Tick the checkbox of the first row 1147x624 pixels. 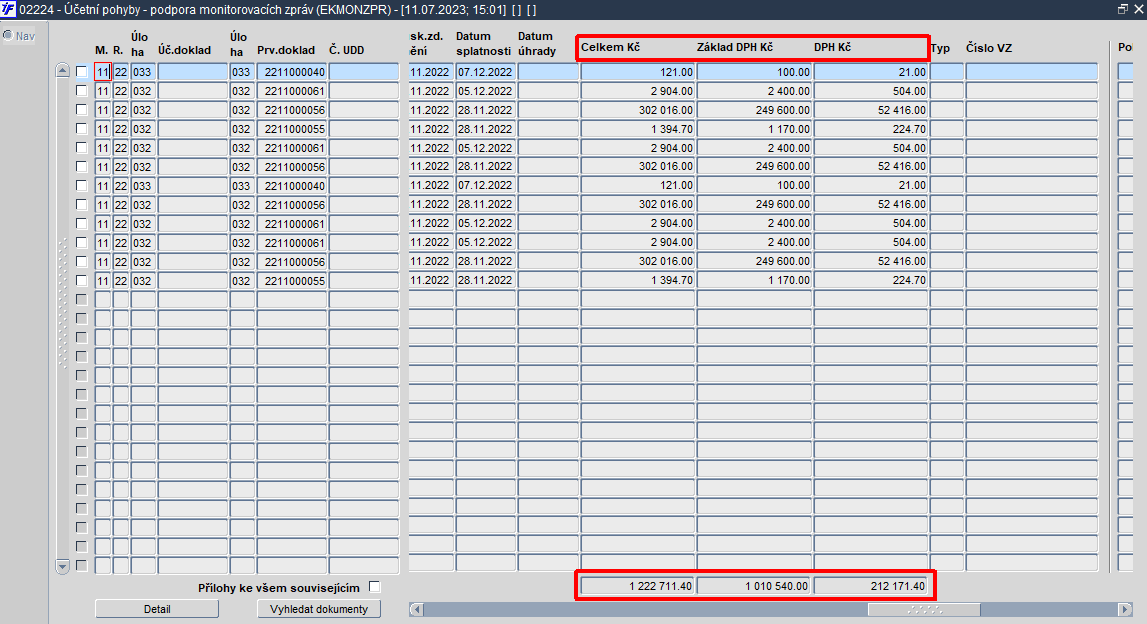click(x=81, y=72)
